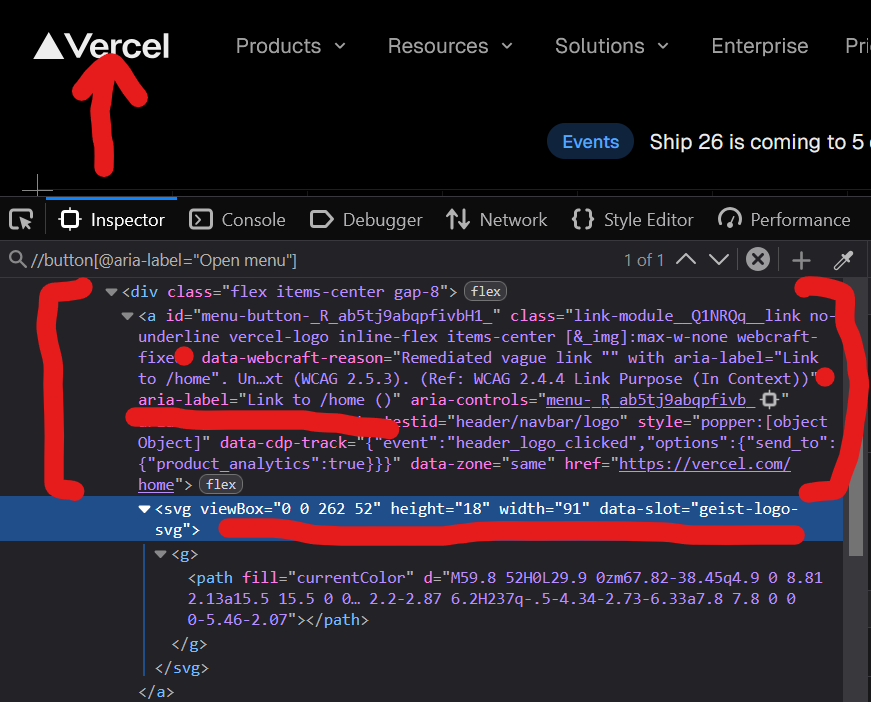Follow the aria-controls menu-_R_ab5tj9abqpfivb_ link

coord(650,400)
